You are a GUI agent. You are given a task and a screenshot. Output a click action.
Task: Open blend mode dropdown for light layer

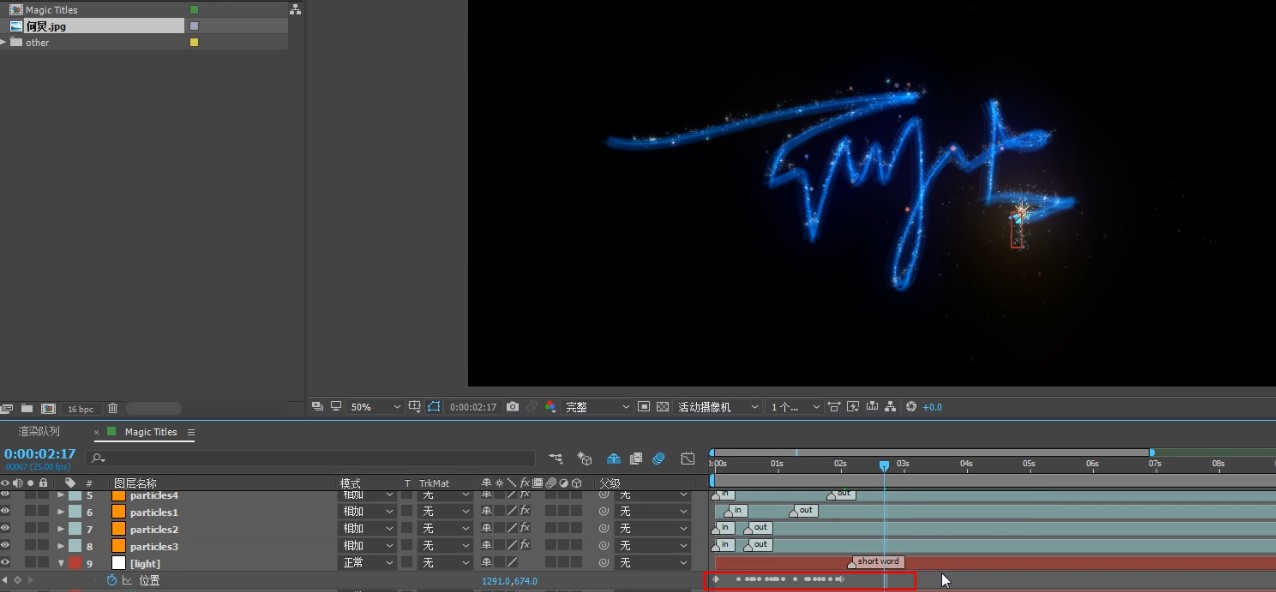click(x=366, y=563)
